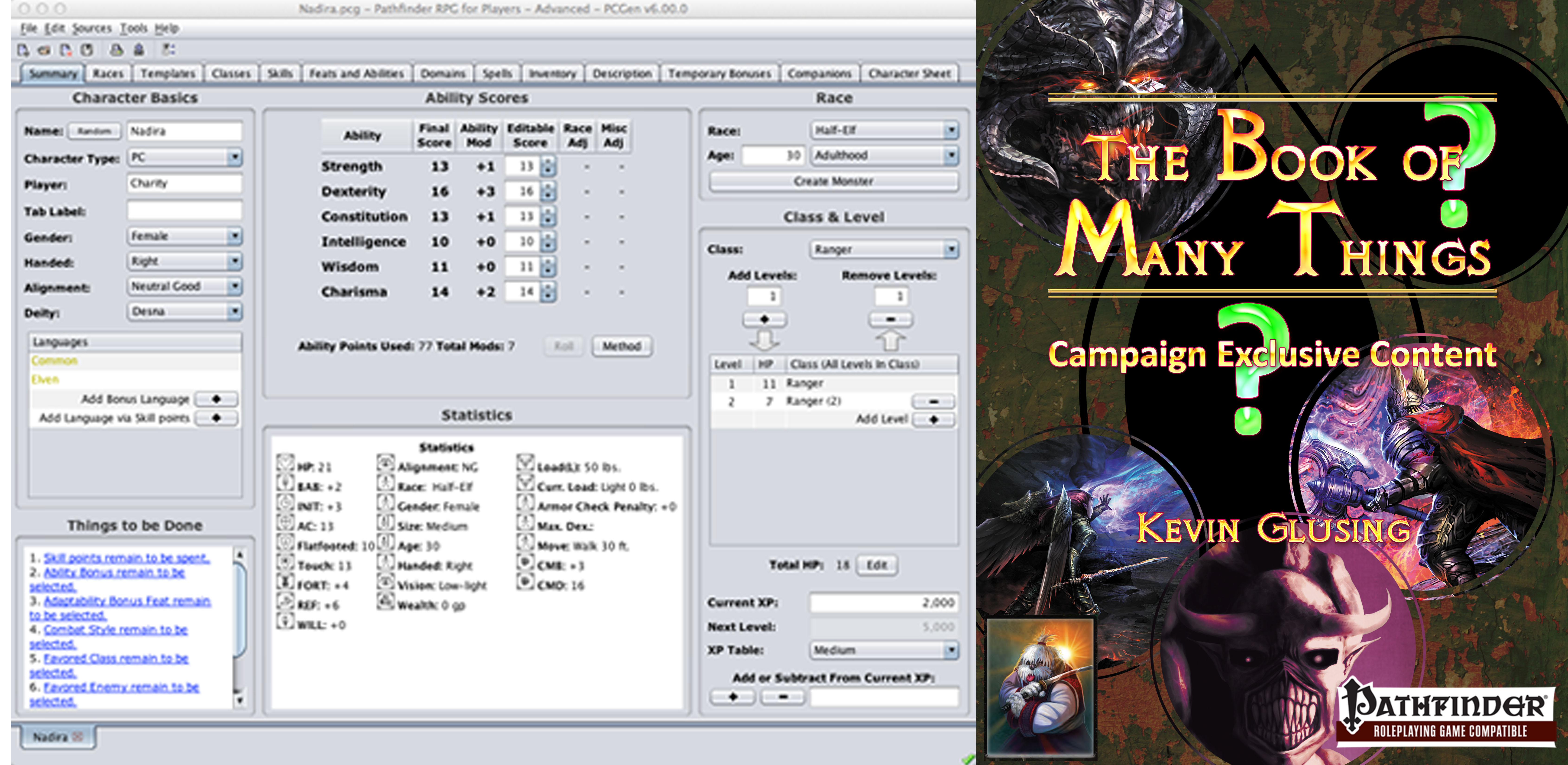Click the INIT statistic icon

pos(285,503)
